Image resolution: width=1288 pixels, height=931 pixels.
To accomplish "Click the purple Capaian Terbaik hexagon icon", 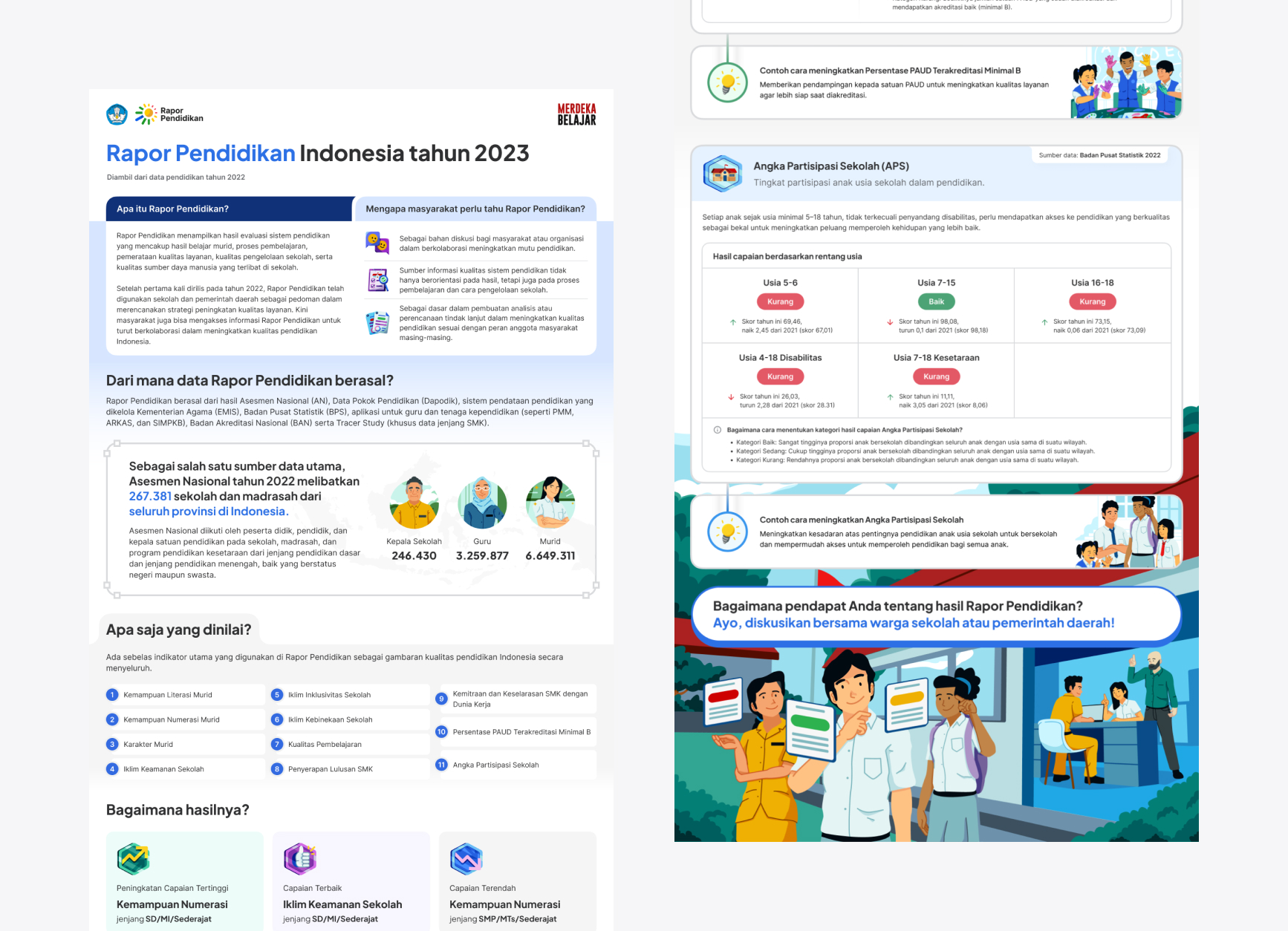I will (x=299, y=859).
